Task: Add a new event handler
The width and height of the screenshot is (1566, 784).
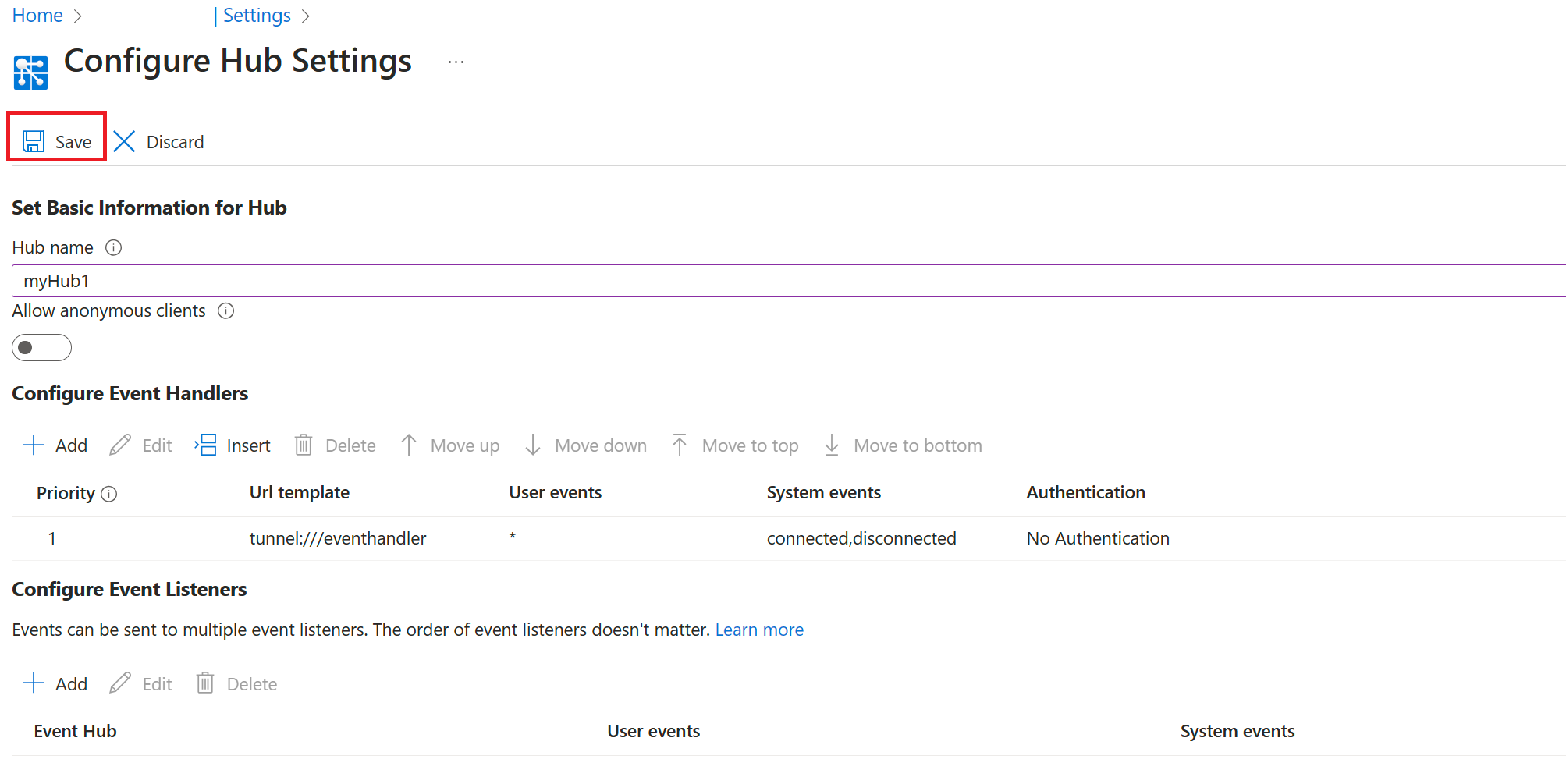Action: point(55,445)
